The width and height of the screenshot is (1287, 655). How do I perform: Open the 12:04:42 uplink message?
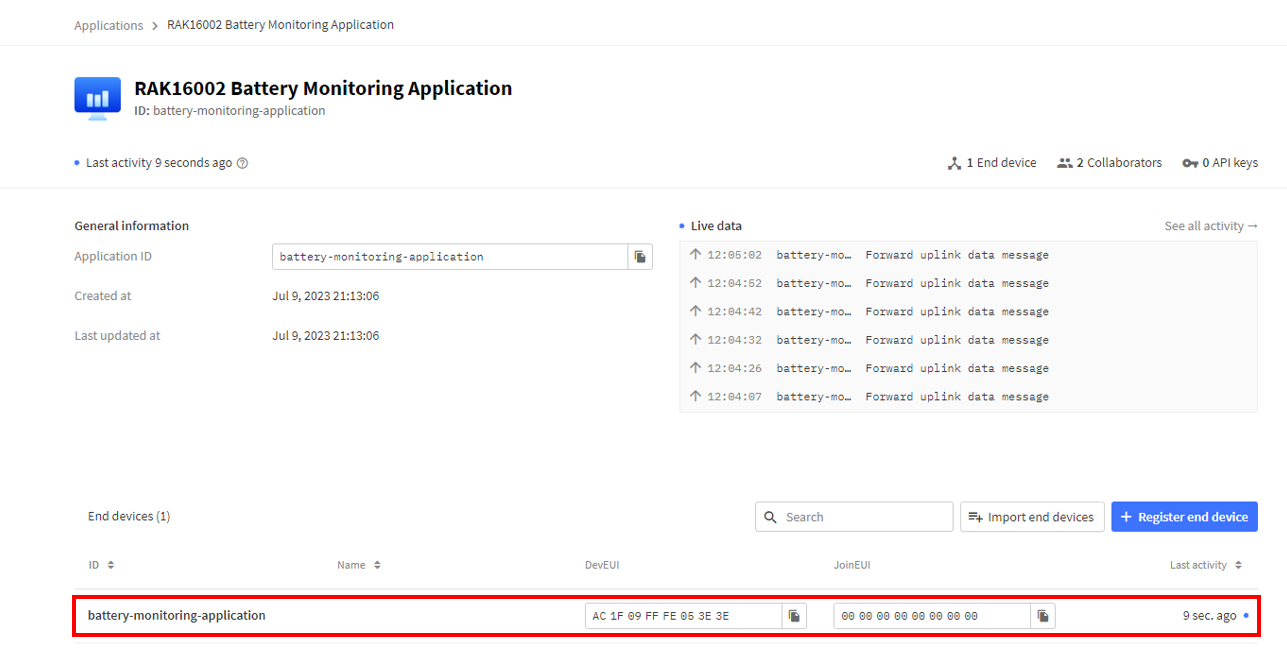point(968,312)
